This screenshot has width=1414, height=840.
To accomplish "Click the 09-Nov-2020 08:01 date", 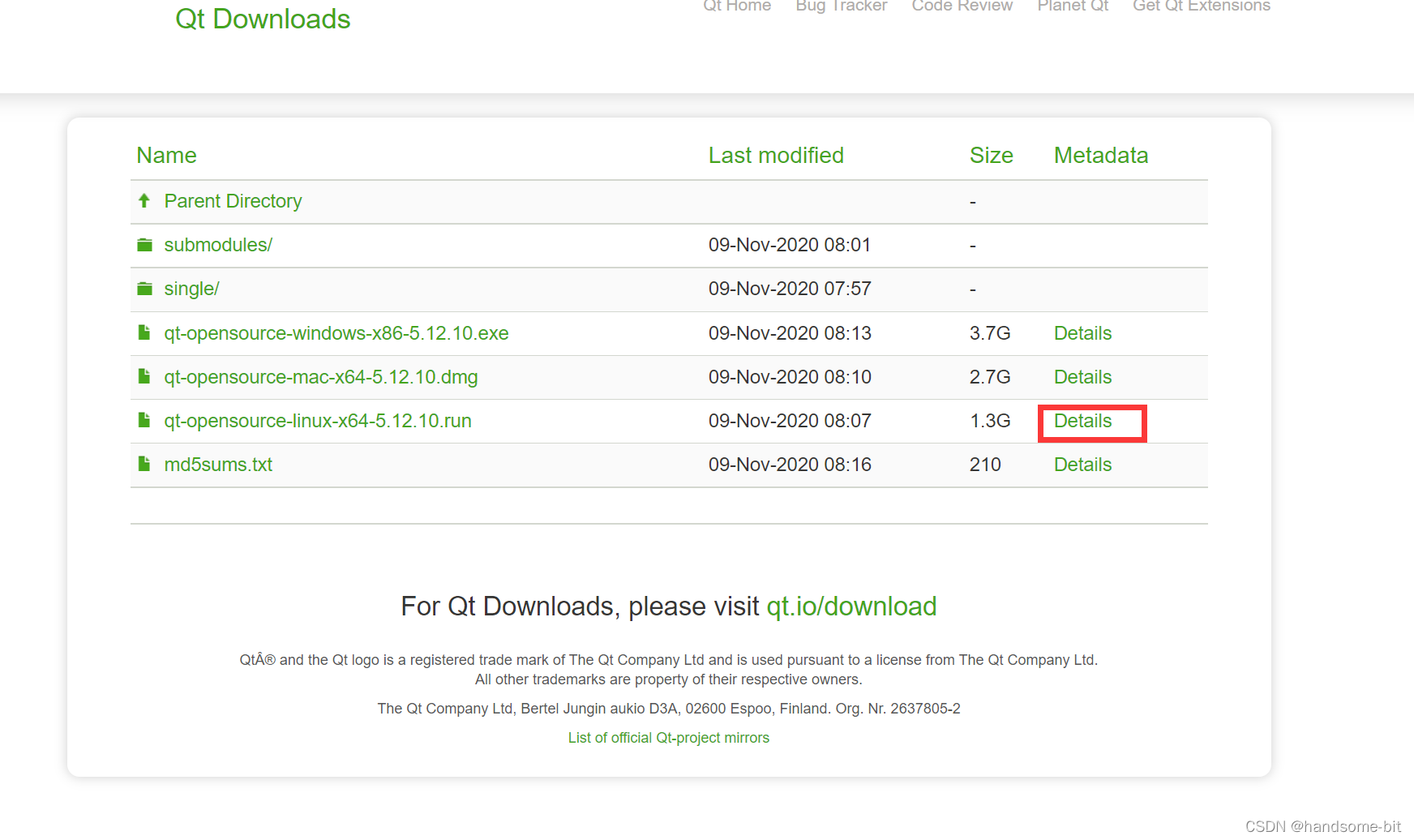I will click(x=790, y=245).
